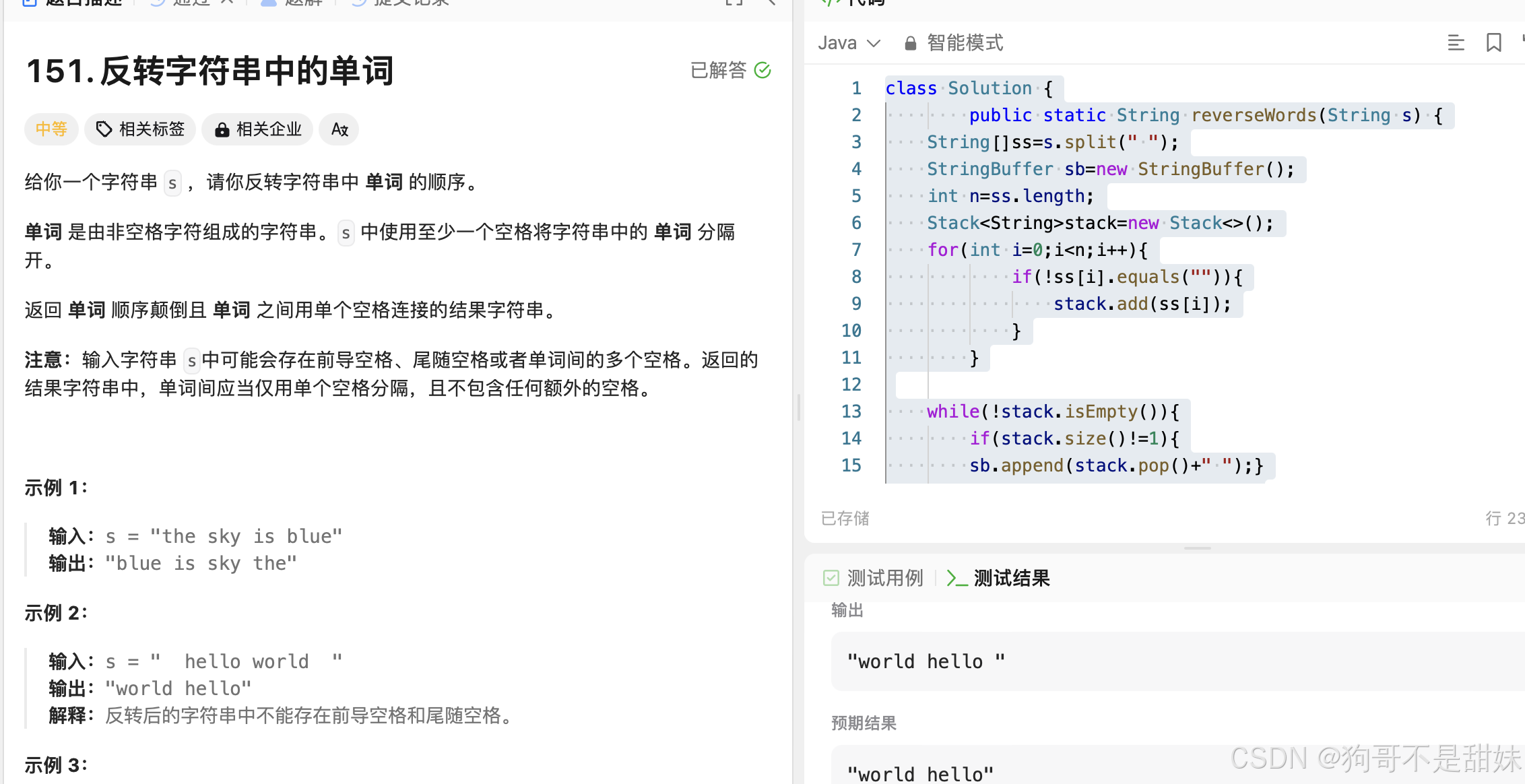Click the translate Aa icon button
1525x784 pixels.
coord(339,129)
